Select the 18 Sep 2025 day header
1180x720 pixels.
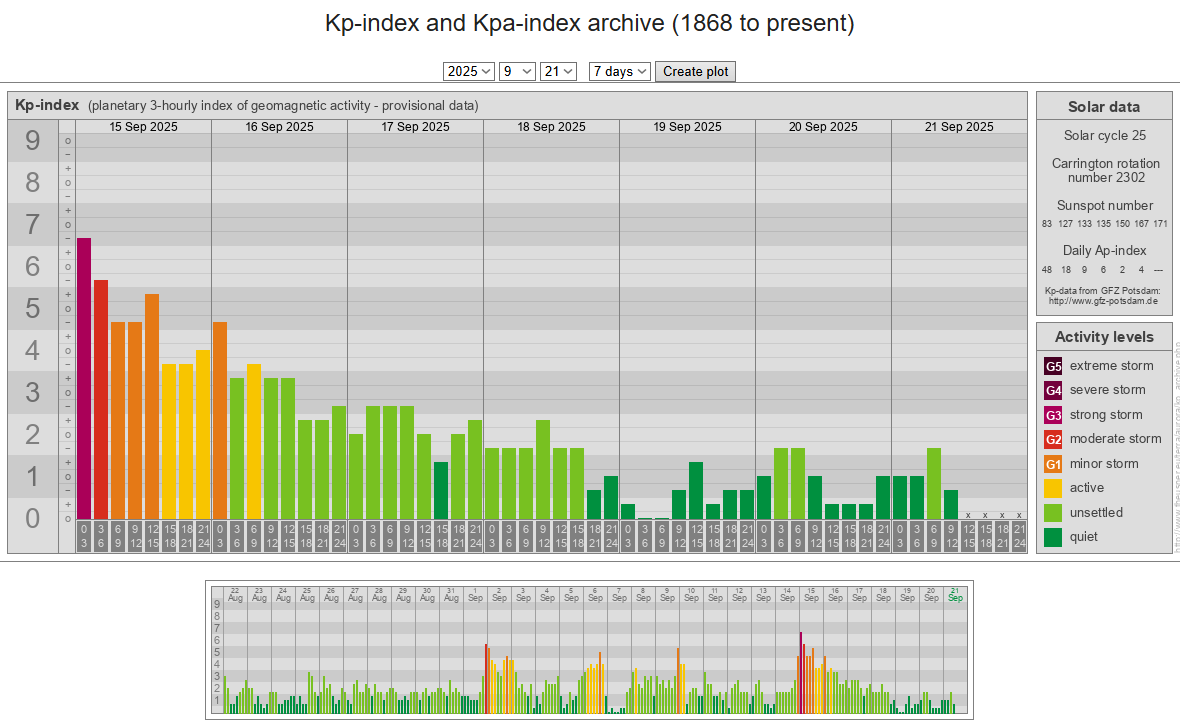point(551,127)
